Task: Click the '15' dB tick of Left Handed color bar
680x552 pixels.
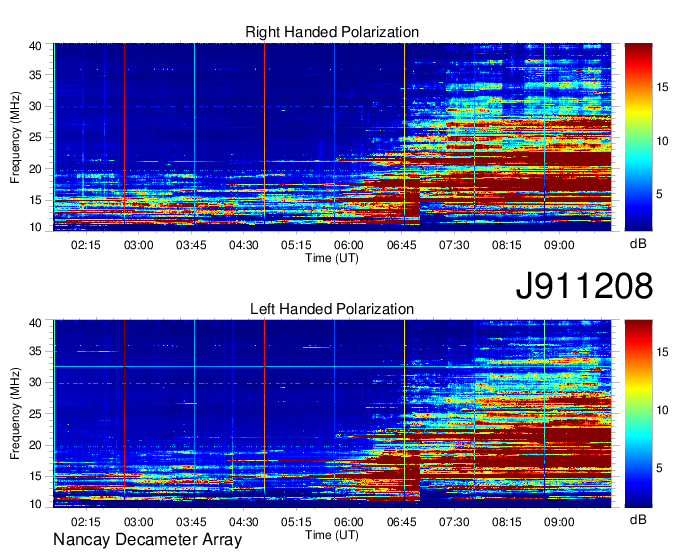Action: pyautogui.click(x=662, y=352)
